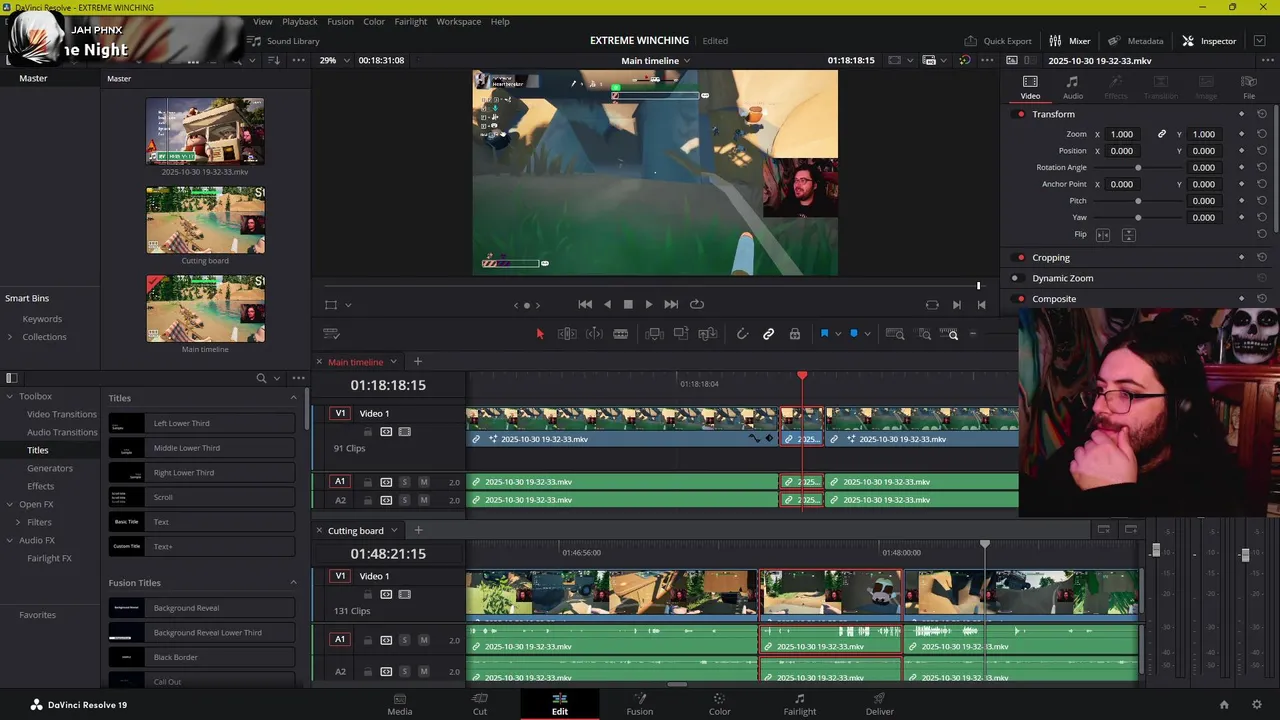This screenshot has width=1280, height=720.
Task: Expand Collections under Smart Bins
Action: (x=10, y=337)
